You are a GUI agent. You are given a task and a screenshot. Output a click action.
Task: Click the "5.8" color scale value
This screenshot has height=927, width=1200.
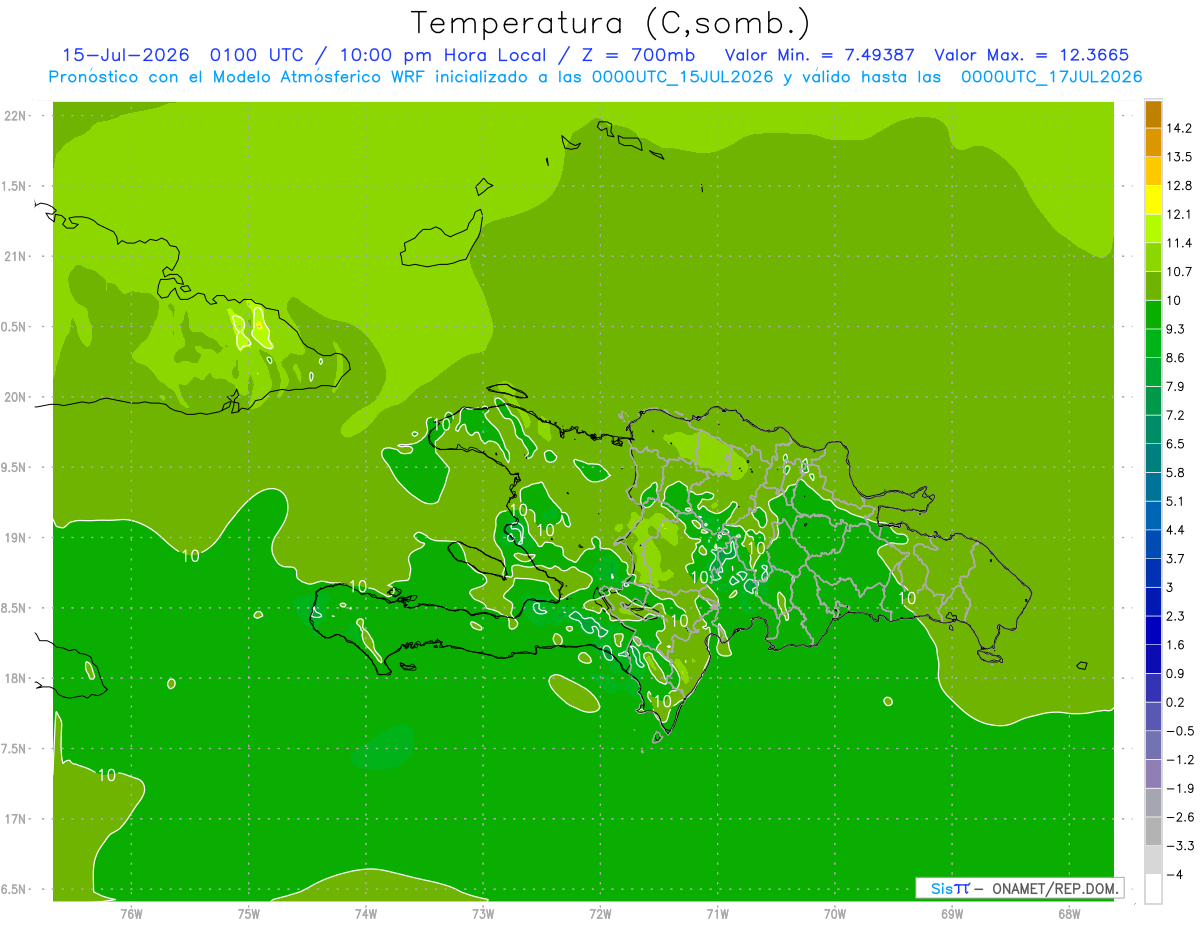(1177, 473)
